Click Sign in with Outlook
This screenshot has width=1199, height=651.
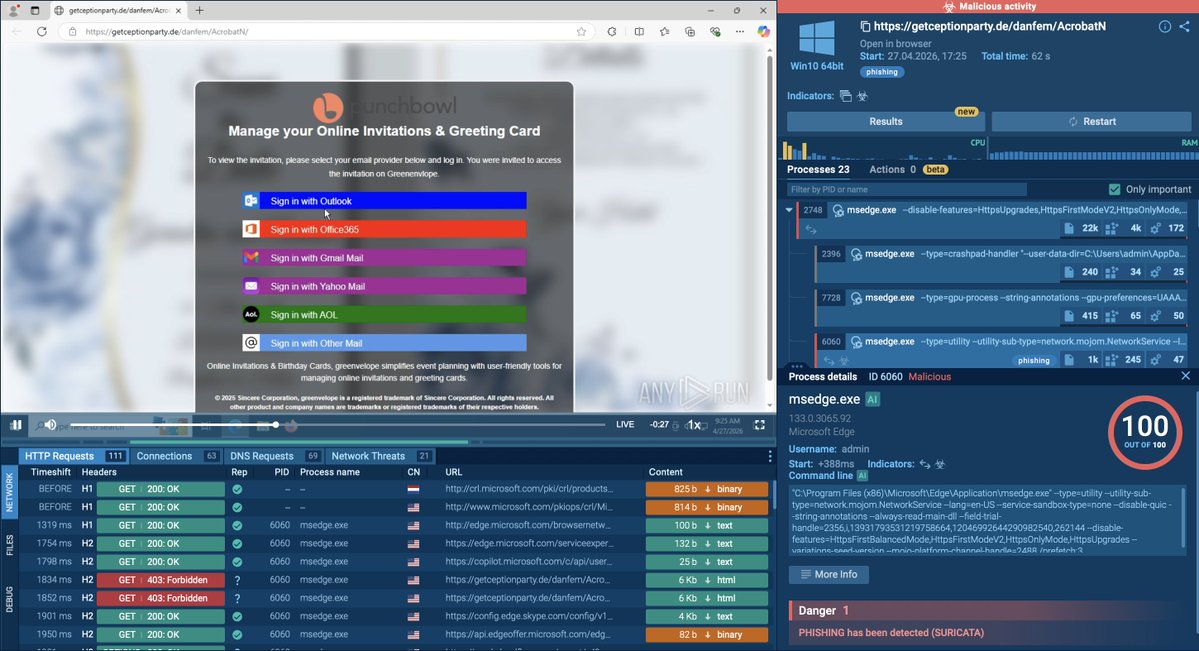tap(385, 200)
